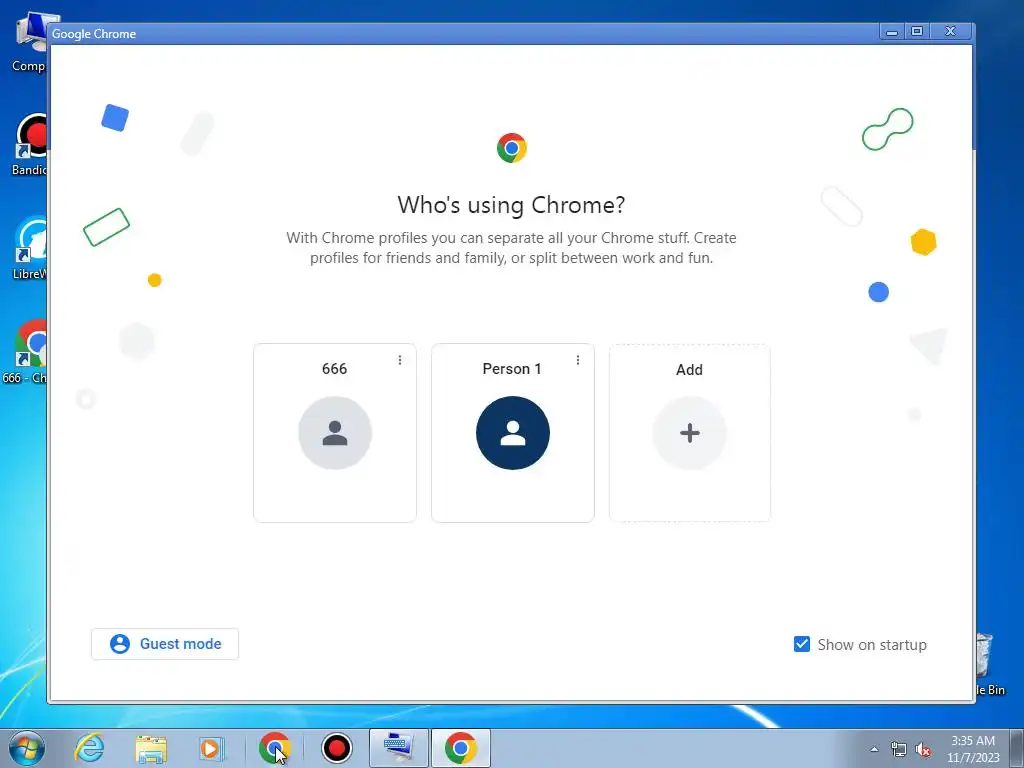Click the Show desktop strip after the clock
The height and width of the screenshot is (768, 1024).
1016,748
